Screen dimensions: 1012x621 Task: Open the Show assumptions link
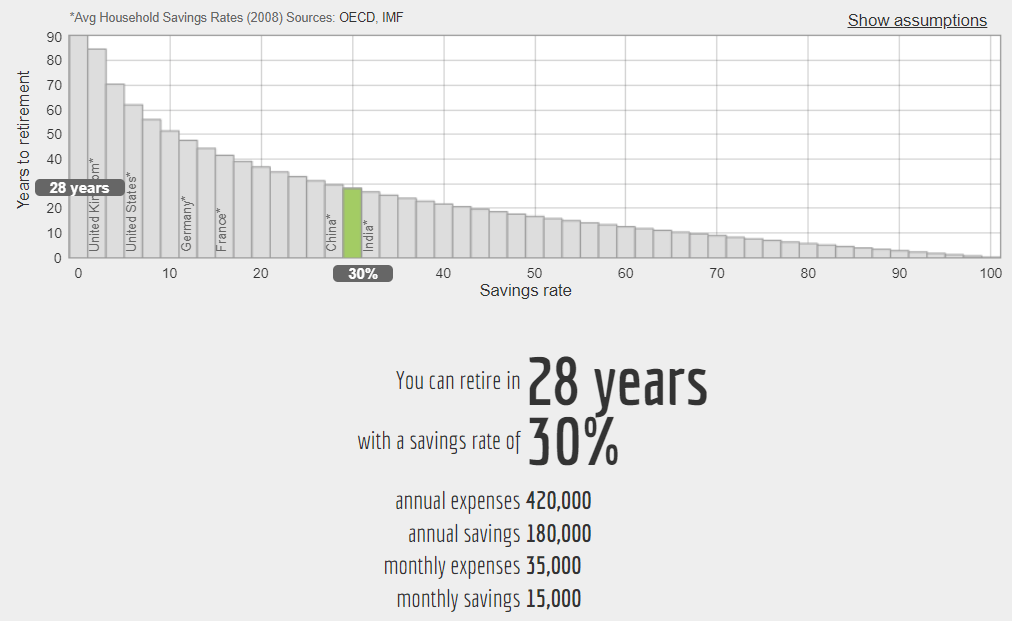[916, 21]
